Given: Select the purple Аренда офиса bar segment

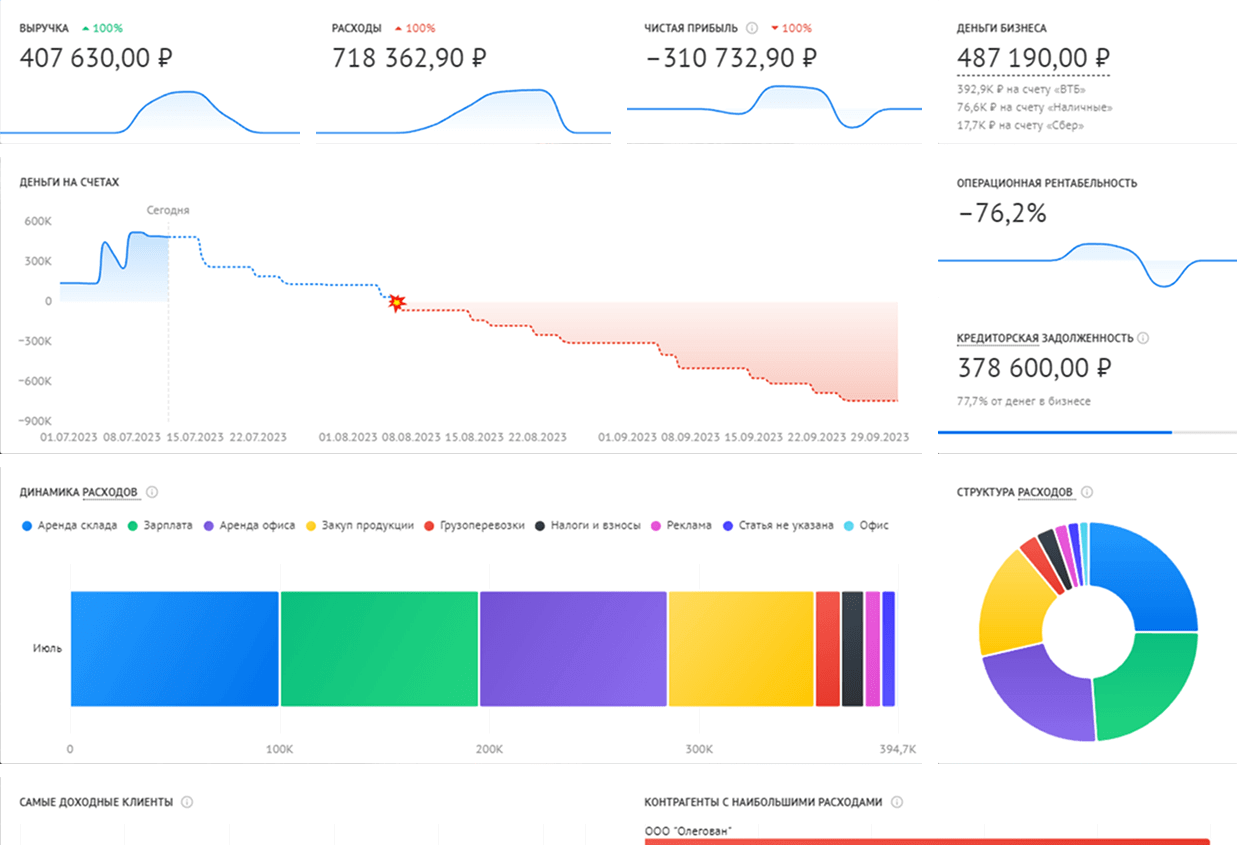Looking at the screenshot, I should pyautogui.click(x=573, y=649).
